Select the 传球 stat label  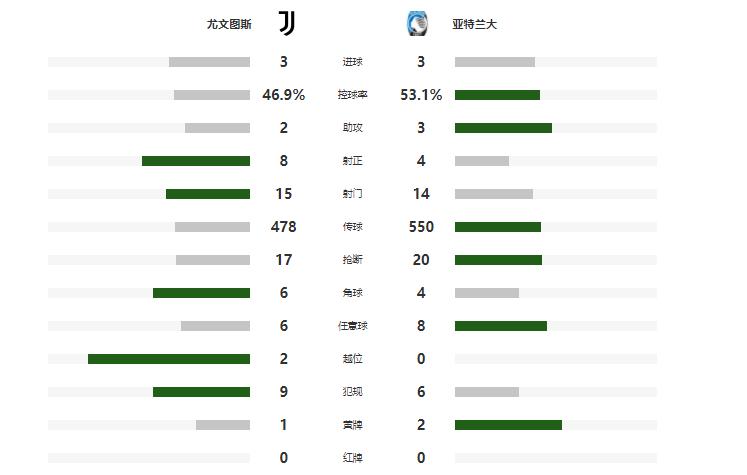coord(352,227)
